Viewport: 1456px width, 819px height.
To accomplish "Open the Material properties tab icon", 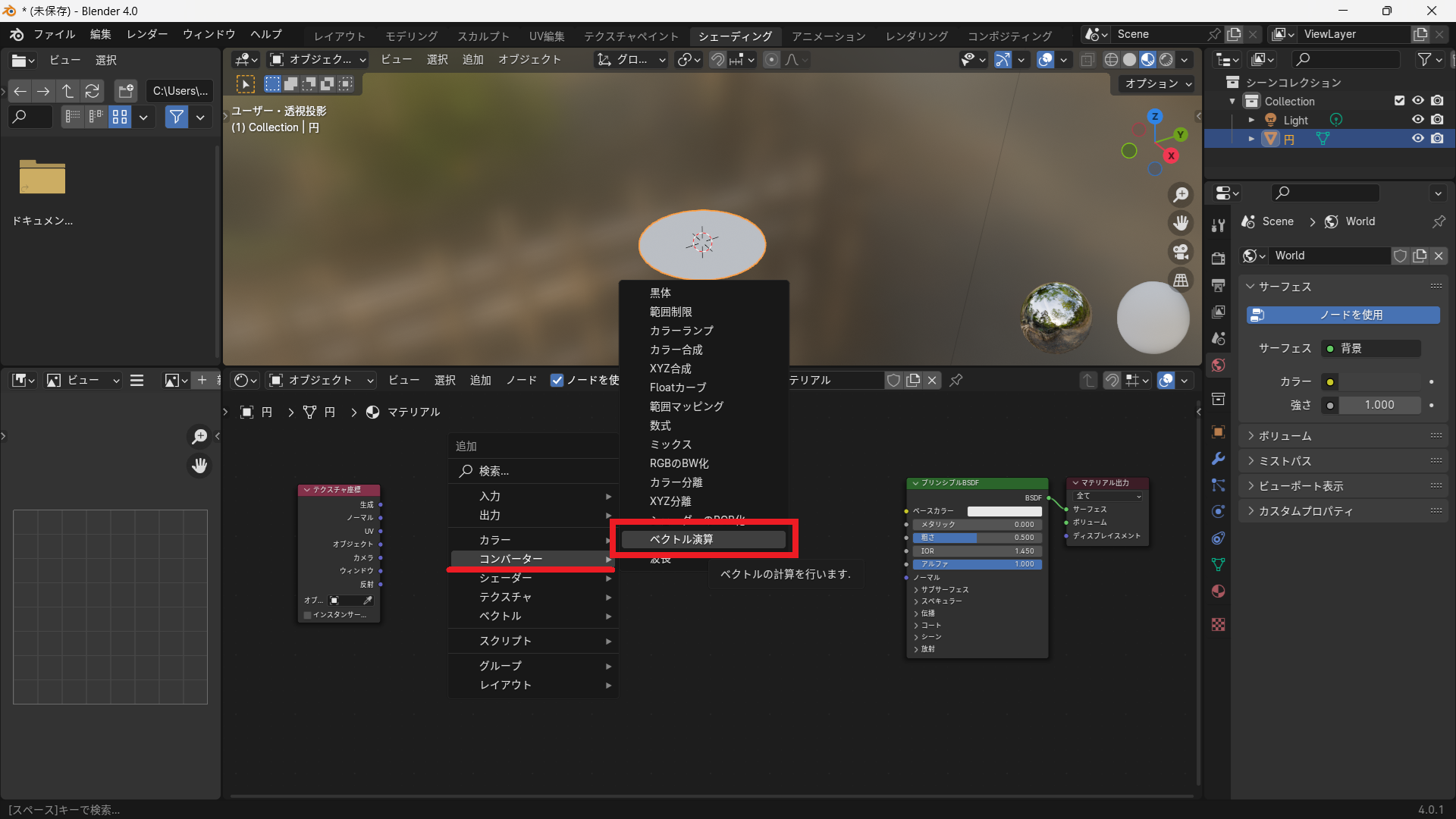I will coord(1219,591).
